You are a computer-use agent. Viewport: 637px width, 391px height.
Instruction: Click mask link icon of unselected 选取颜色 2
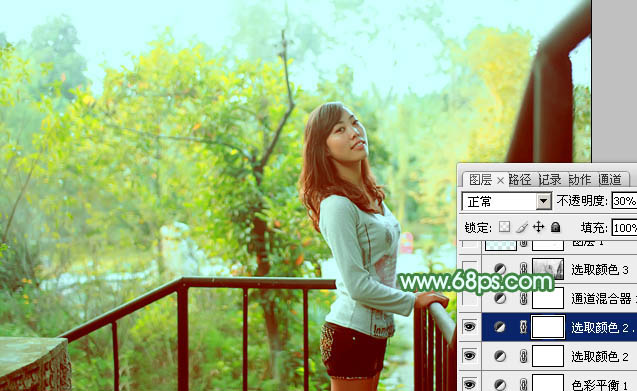click(524, 356)
